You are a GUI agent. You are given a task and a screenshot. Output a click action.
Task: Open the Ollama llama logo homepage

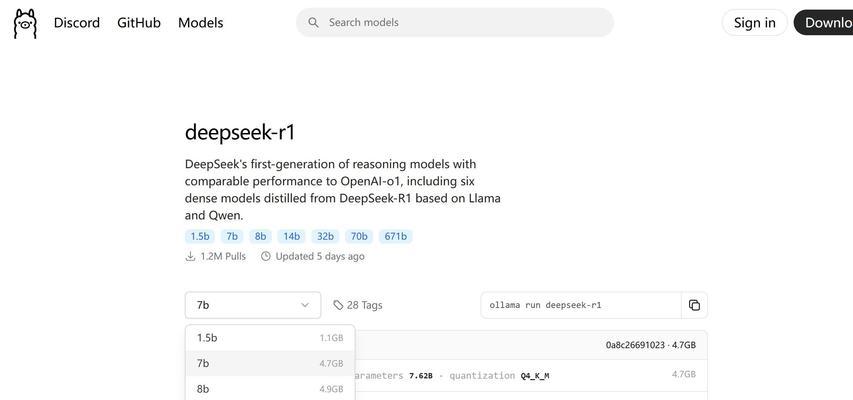coord(25,23)
